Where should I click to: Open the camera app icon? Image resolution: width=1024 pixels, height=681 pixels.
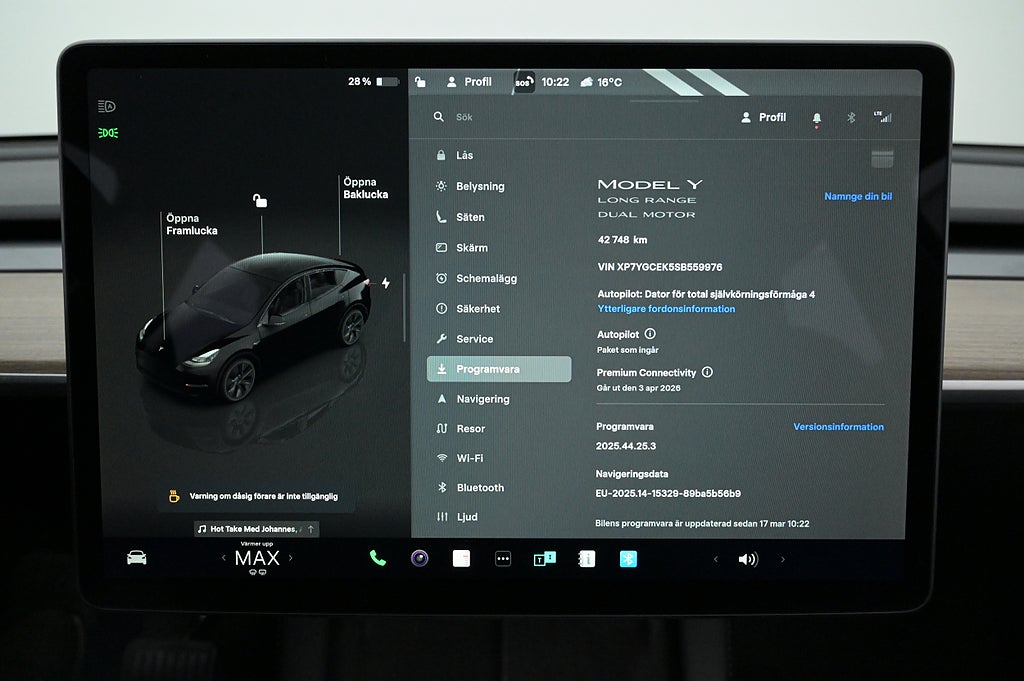(x=419, y=559)
